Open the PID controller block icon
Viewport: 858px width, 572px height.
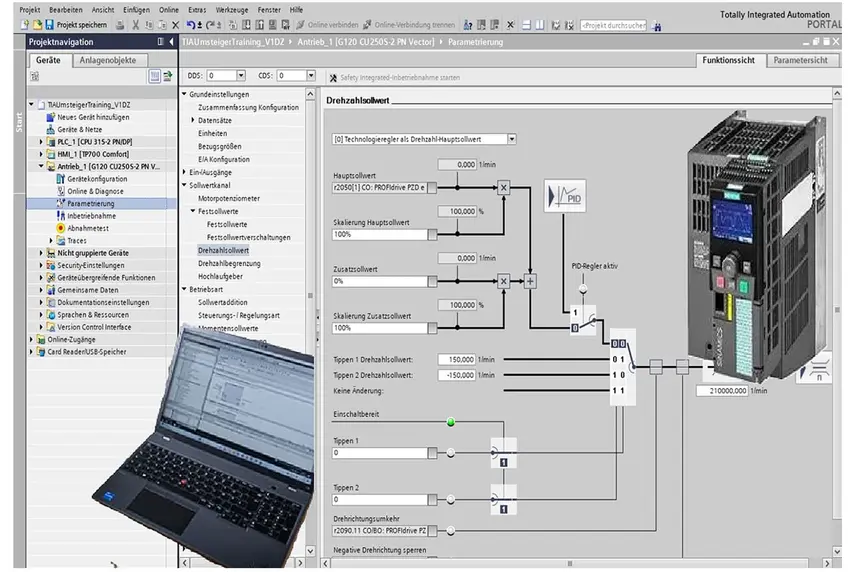[567, 196]
